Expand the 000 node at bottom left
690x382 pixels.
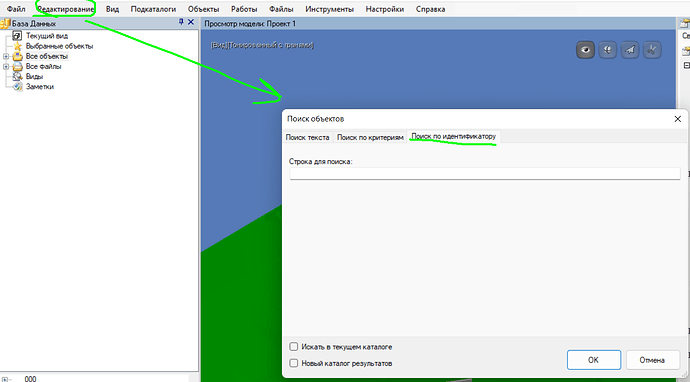(6, 379)
